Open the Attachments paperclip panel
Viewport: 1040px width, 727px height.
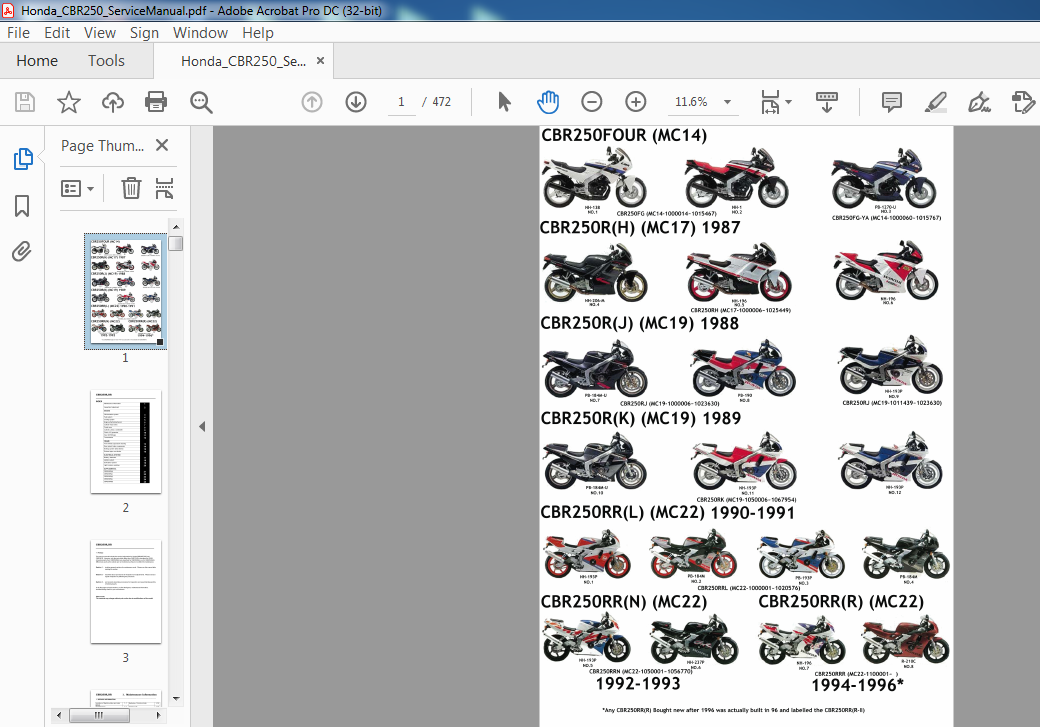point(22,251)
